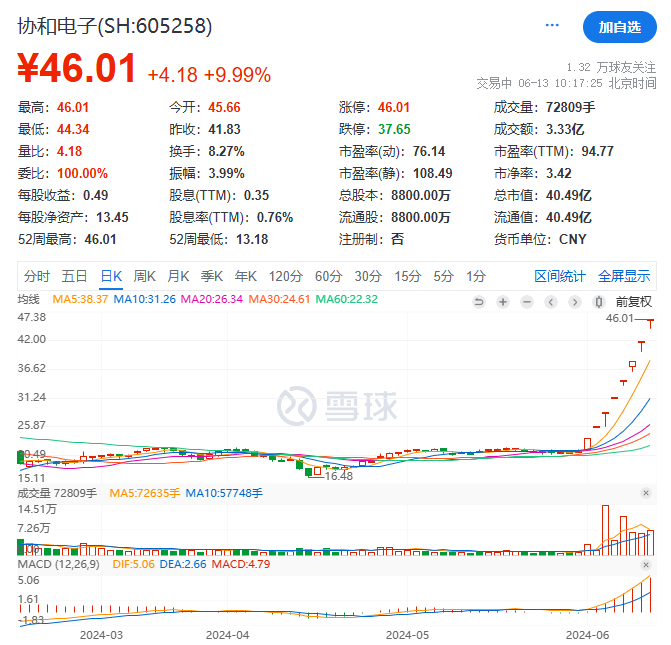This screenshot has height=645, width=671.
Task: Open 全屏显示 fullscreen chart view
Action: 624,276
